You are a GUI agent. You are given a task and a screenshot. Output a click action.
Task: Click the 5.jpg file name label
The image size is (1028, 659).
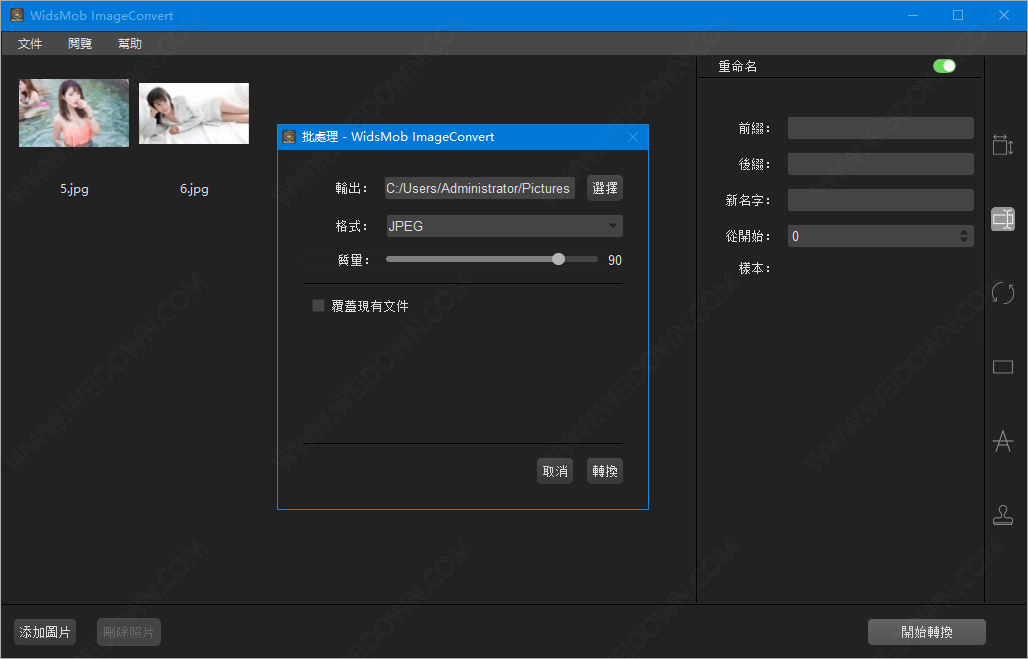click(x=74, y=189)
